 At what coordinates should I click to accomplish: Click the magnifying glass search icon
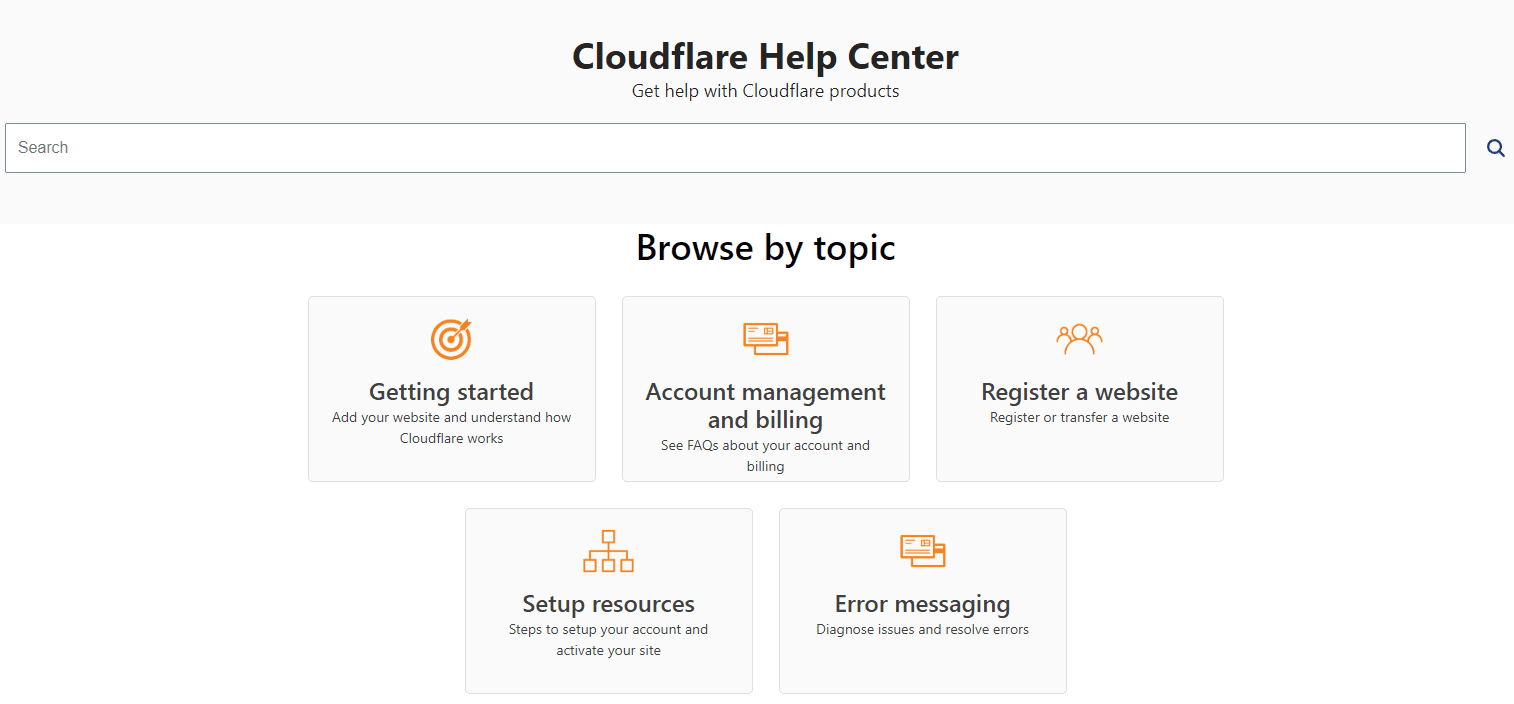(1495, 148)
